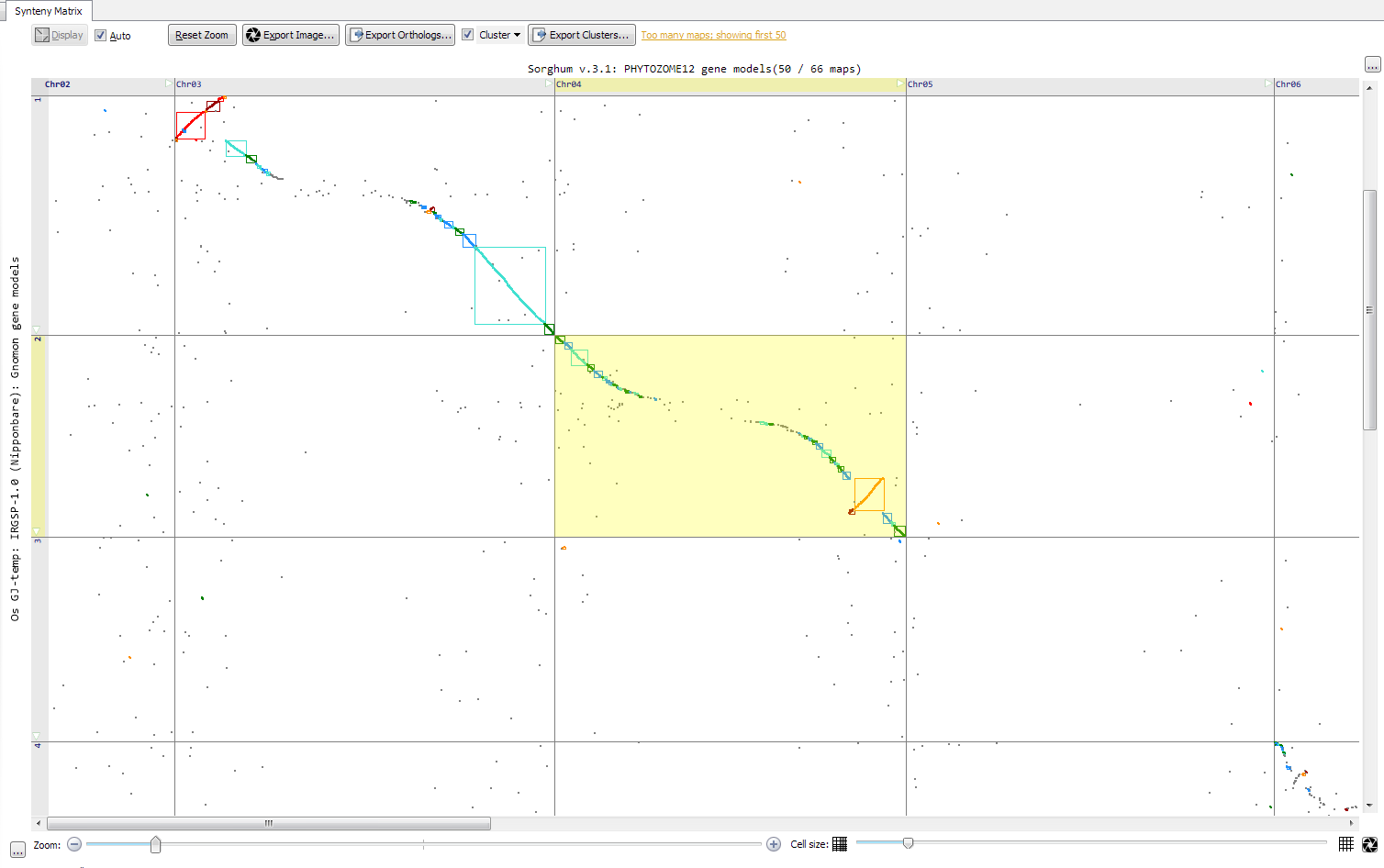Click the triangle expander at bottom of row 1
The width and height of the screenshot is (1384, 868).
[x=37, y=329]
